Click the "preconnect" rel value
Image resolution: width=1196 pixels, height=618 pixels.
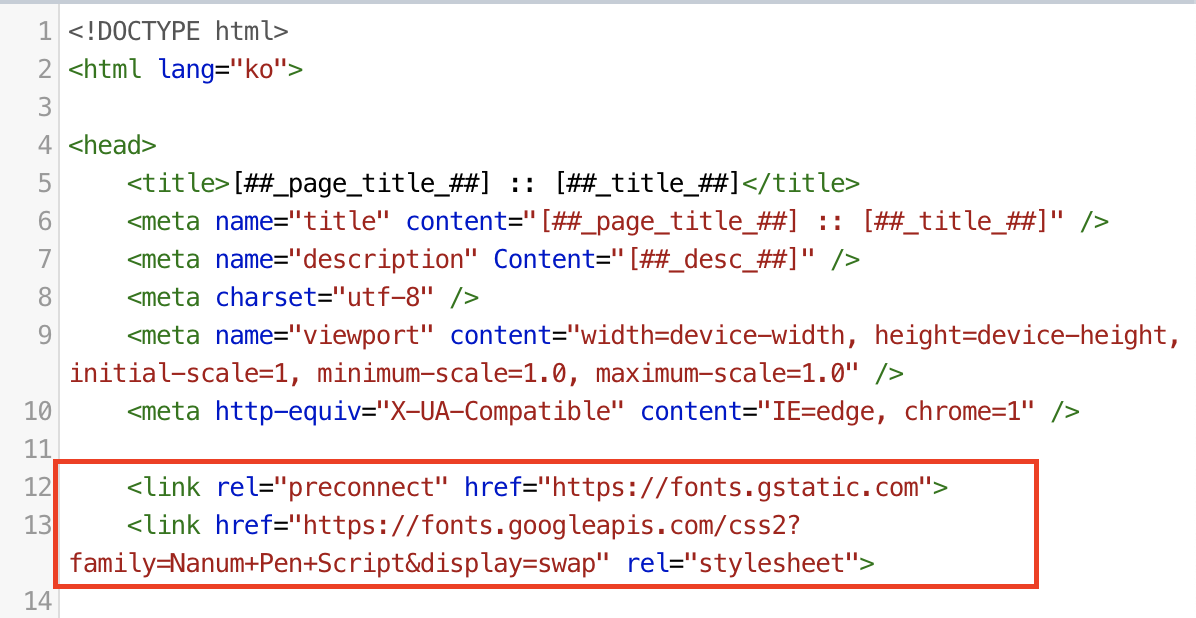[x=362, y=487]
